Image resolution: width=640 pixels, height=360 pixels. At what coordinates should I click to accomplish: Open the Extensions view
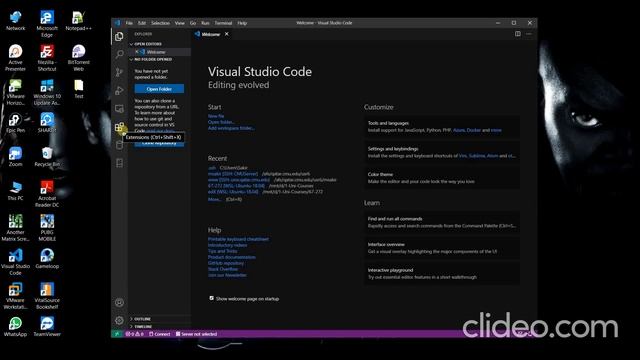pyautogui.click(x=119, y=127)
